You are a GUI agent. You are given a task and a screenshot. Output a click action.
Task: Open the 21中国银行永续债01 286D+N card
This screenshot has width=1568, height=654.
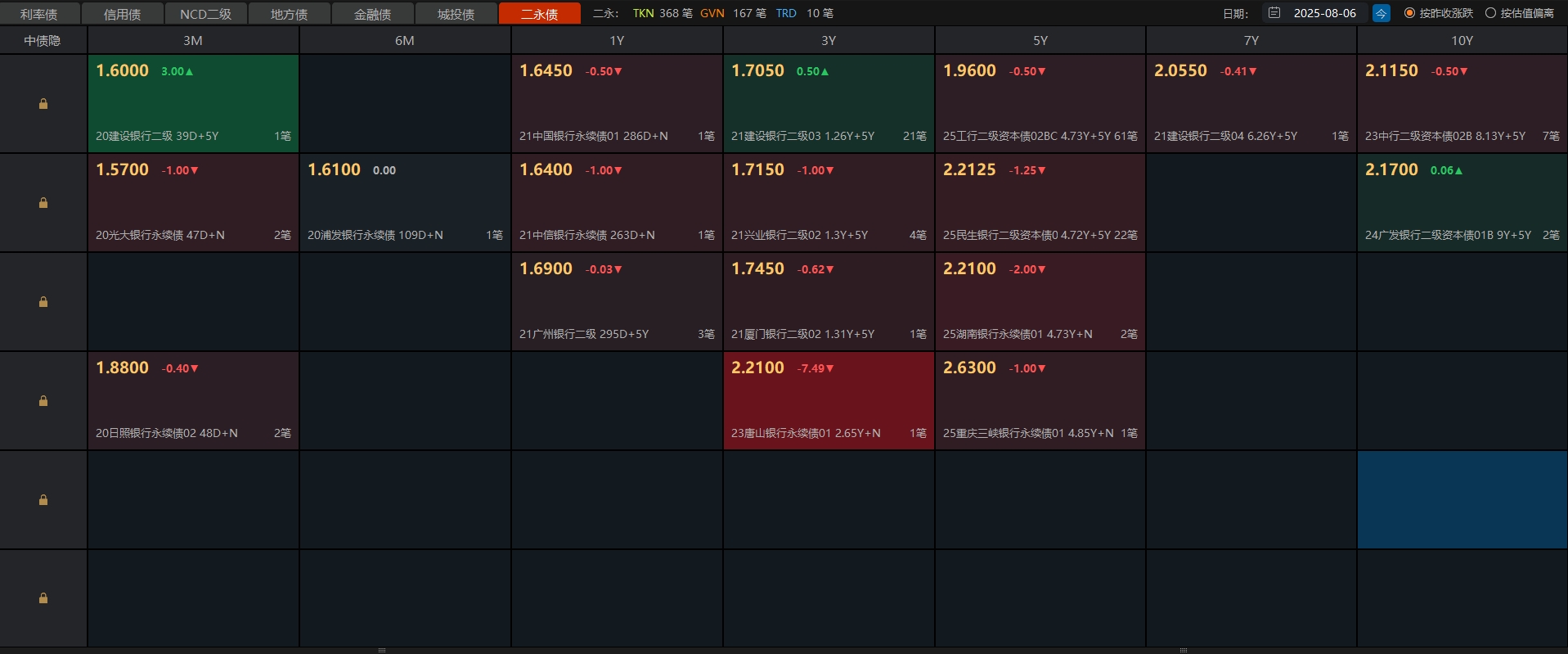pos(617,103)
